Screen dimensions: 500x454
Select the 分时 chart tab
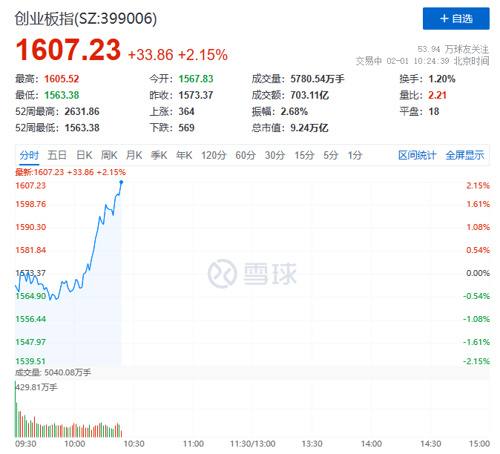click(29, 155)
